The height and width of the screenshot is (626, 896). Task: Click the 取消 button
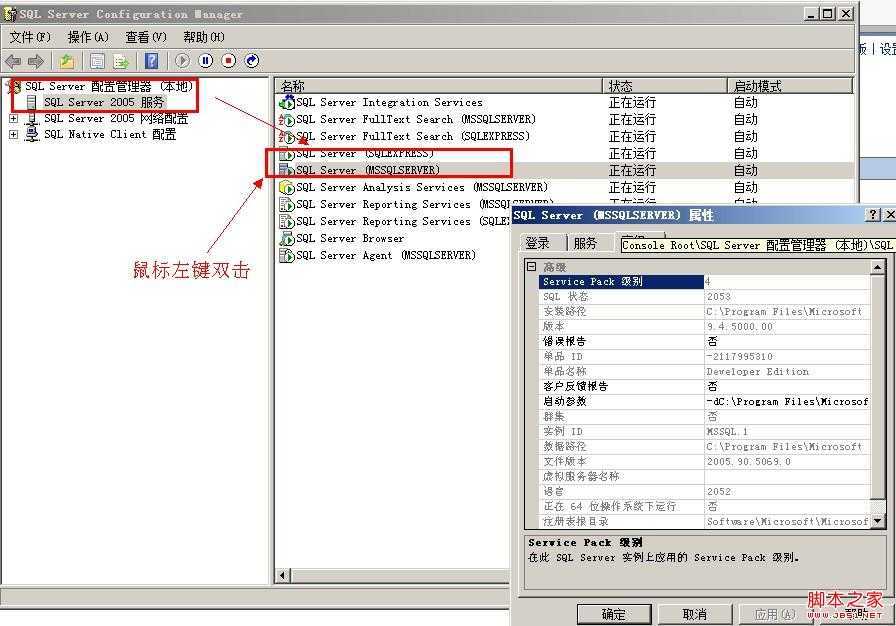(x=695, y=614)
